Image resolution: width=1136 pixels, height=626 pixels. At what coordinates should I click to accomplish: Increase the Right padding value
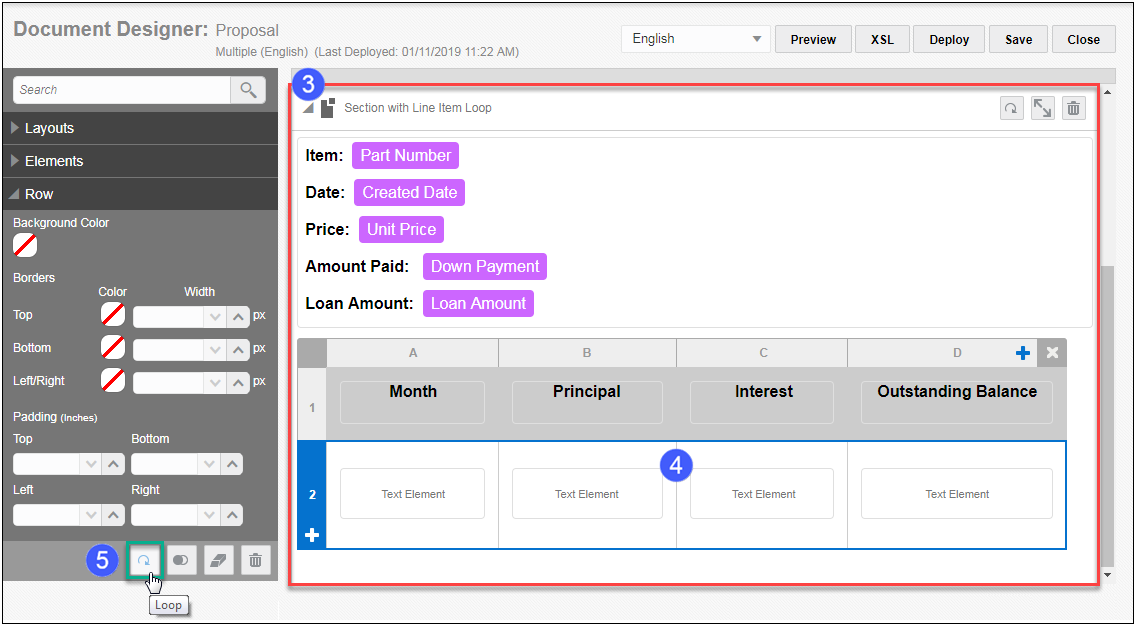tap(231, 515)
